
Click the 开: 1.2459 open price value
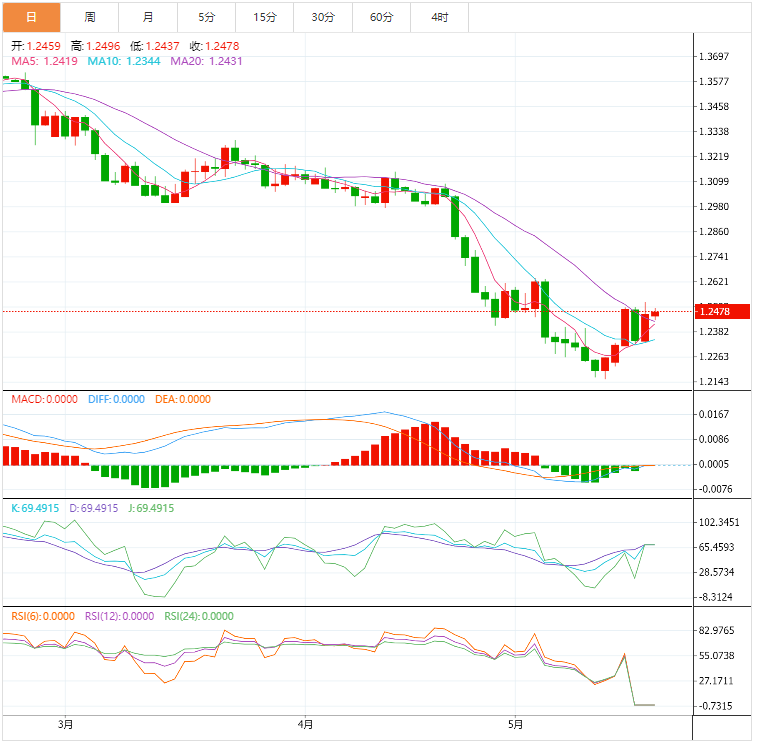coord(36,46)
